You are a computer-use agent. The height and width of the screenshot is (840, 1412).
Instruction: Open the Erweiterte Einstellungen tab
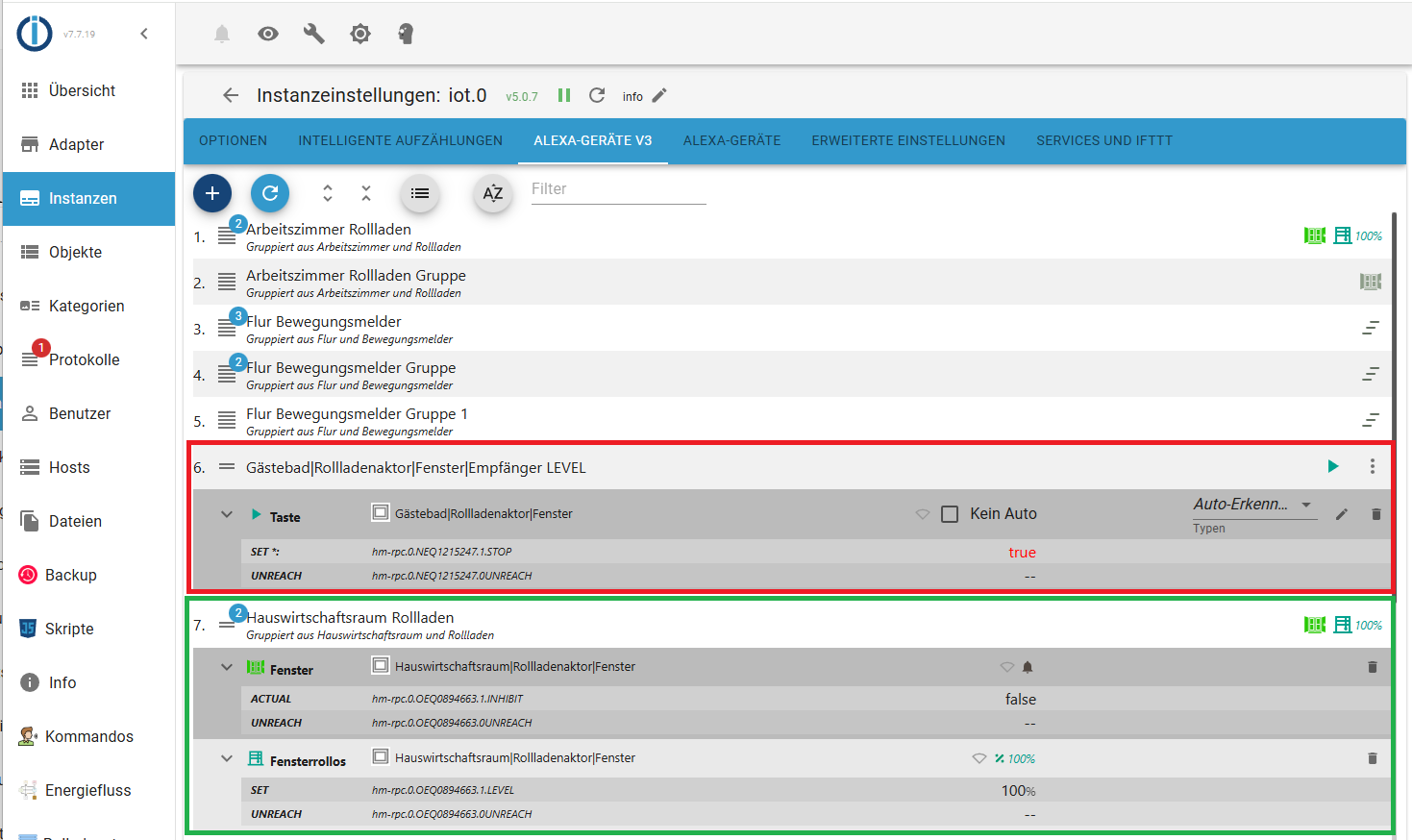[x=908, y=140]
